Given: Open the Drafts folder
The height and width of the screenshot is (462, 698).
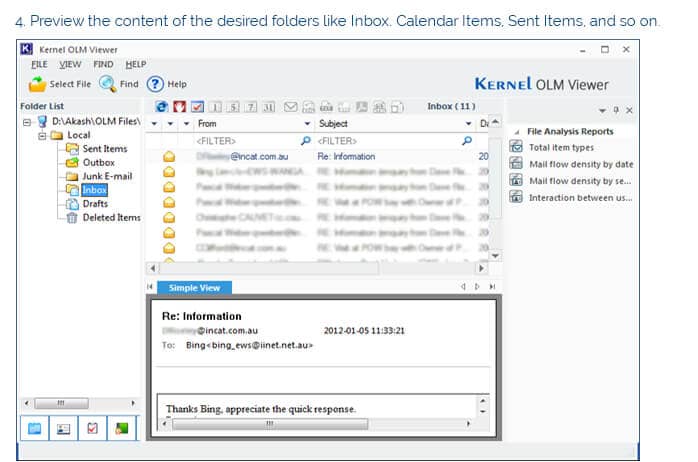Looking at the screenshot, I should (95, 204).
